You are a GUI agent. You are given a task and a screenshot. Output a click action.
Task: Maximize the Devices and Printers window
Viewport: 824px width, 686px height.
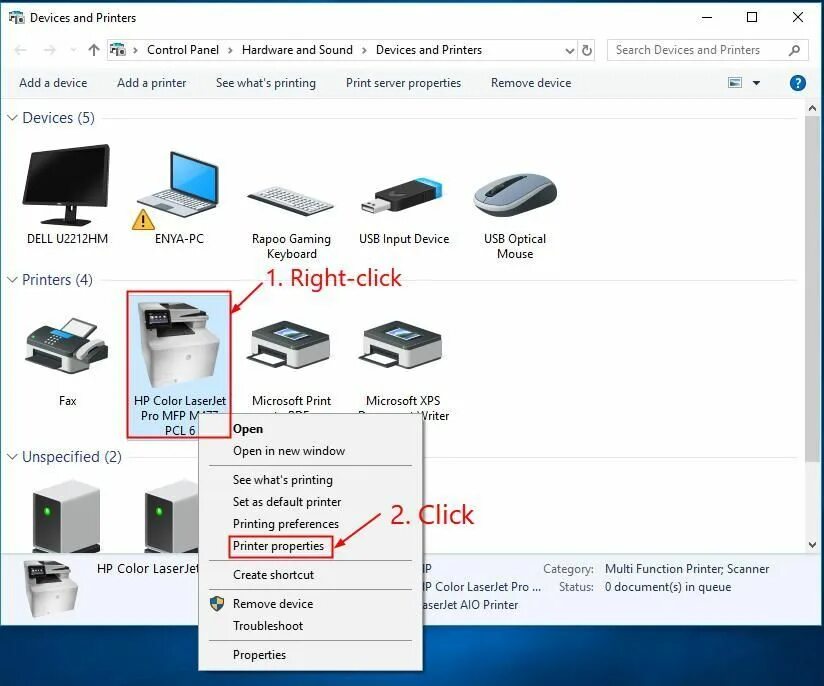coord(752,17)
